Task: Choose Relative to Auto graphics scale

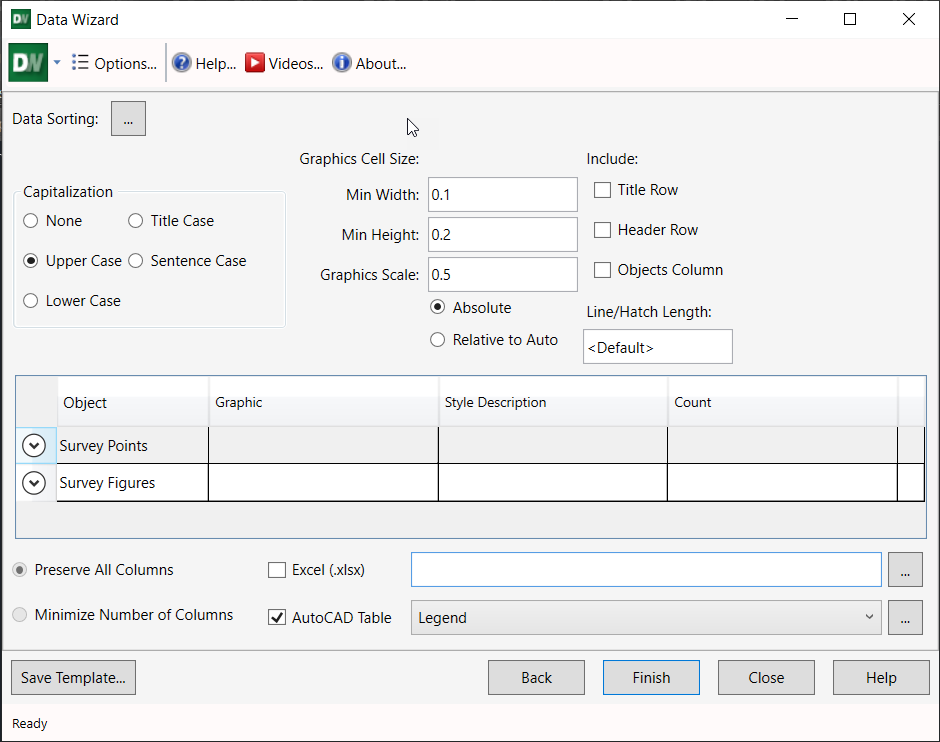Action: click(437, 340)
